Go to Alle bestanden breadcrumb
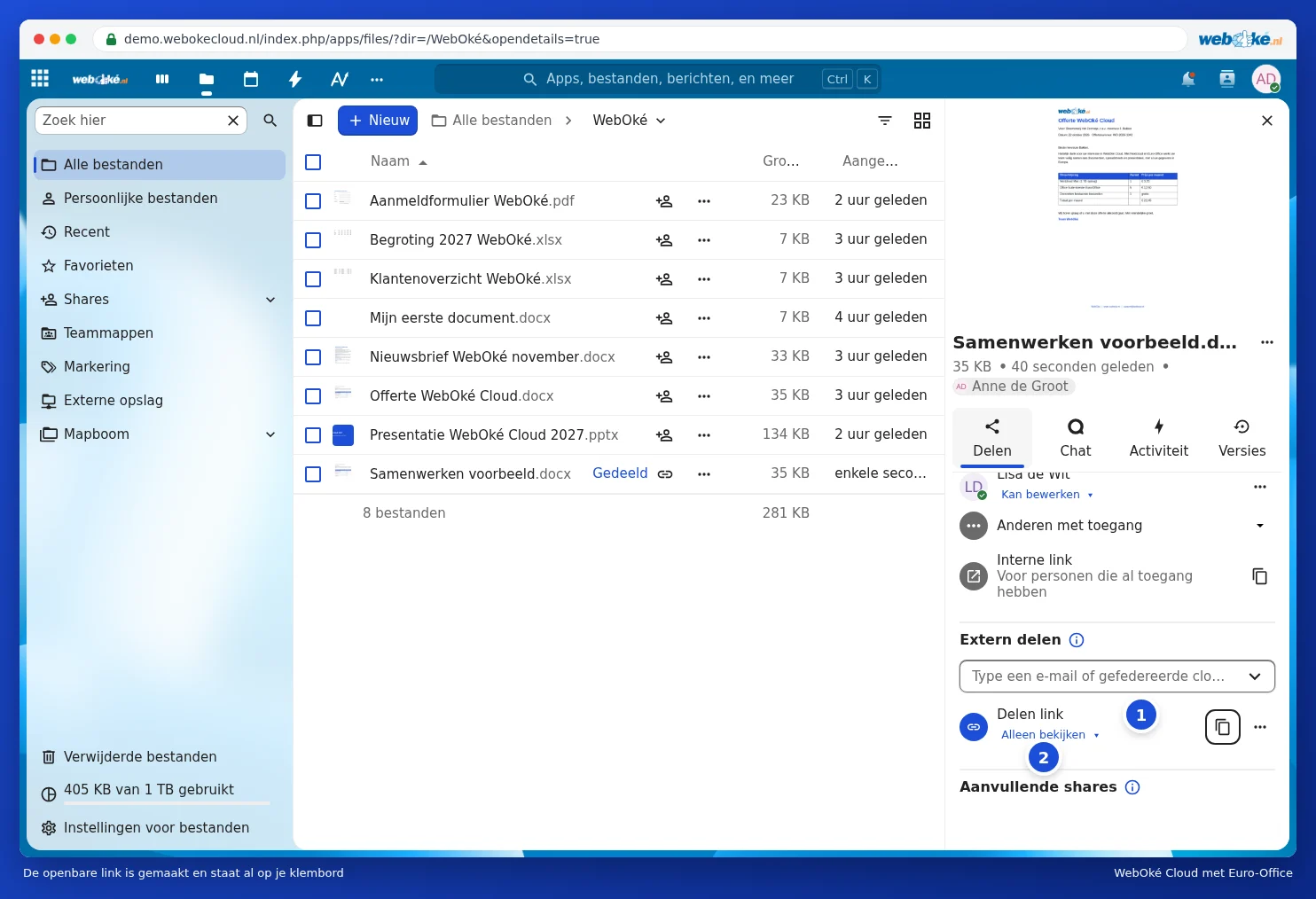This screenshot has height=899, width=1316. pyautogui.click(x=492, y=121)
